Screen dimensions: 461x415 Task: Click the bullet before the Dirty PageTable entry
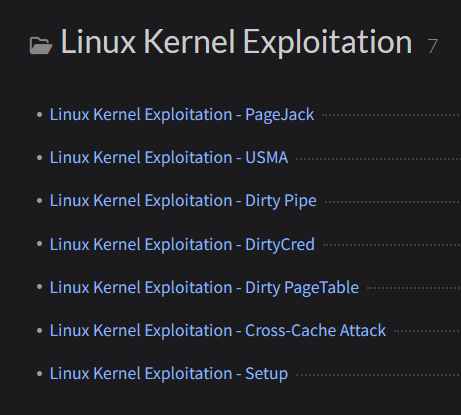click(x=39, y=287)
